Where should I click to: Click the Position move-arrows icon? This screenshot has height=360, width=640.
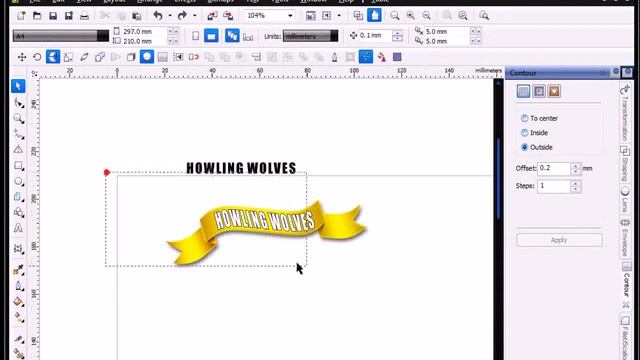pyautogui.click(x=22, y=57)
